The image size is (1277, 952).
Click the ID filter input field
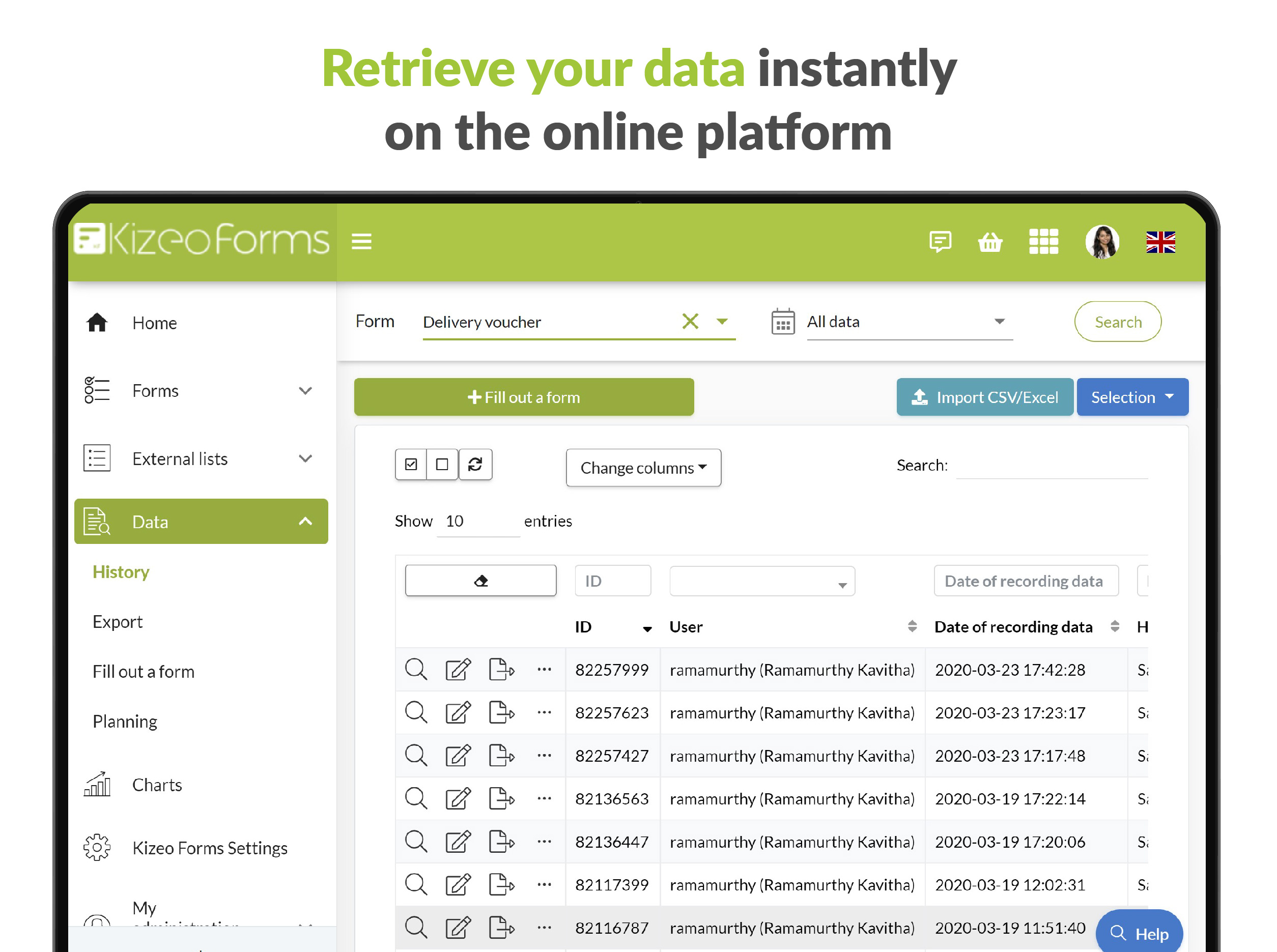(612, 580)
